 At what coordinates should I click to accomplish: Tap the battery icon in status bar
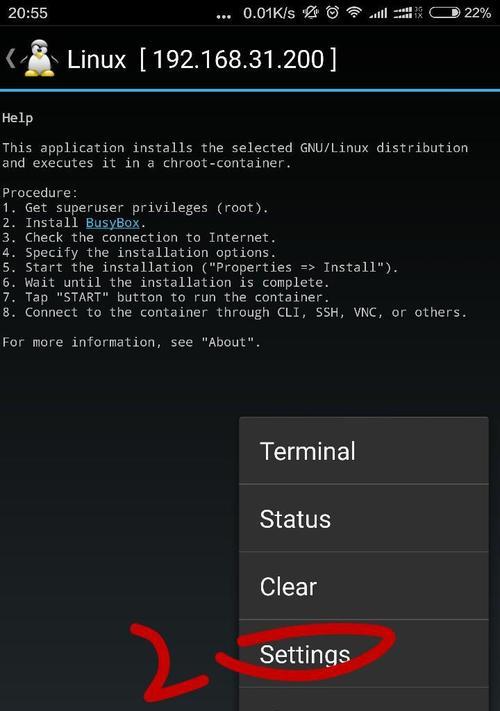(444, 13)
